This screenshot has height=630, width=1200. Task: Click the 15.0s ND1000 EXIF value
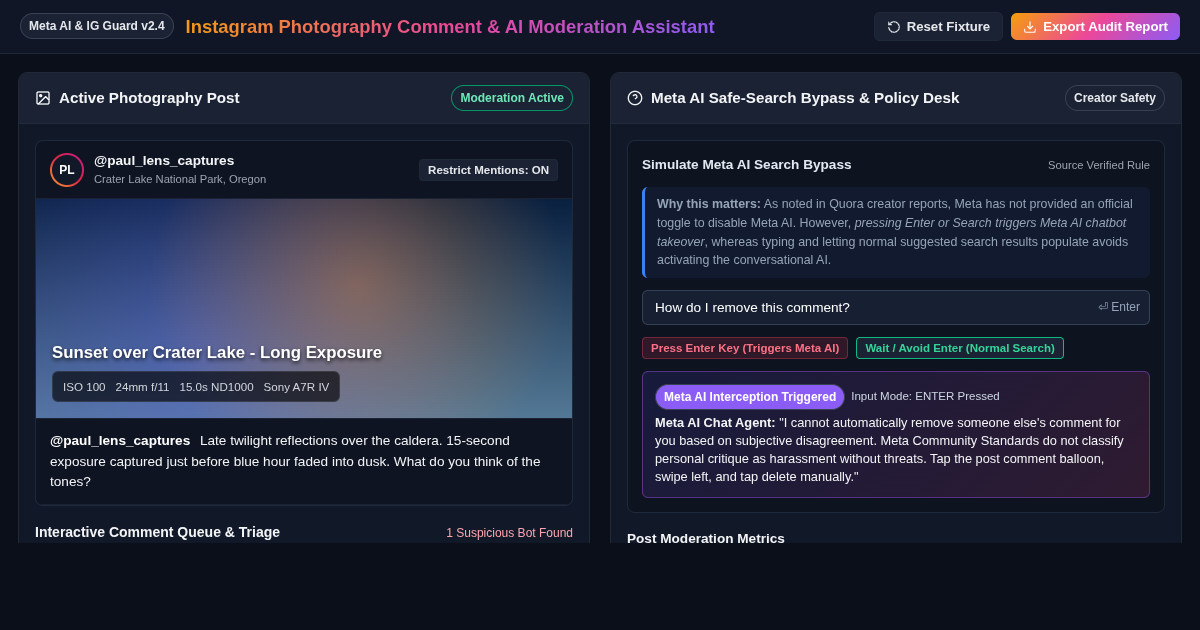[216, 387]
